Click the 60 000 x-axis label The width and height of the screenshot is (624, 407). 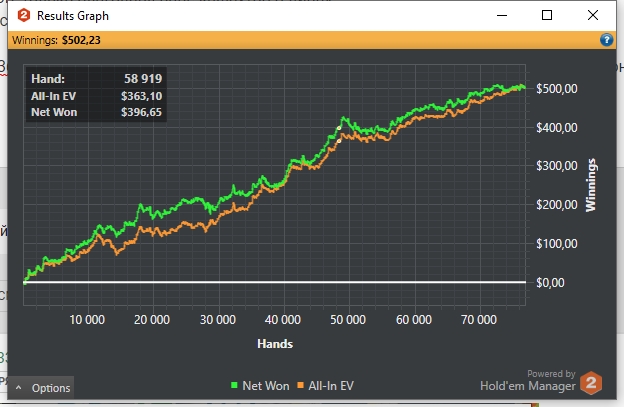(413, 319)
